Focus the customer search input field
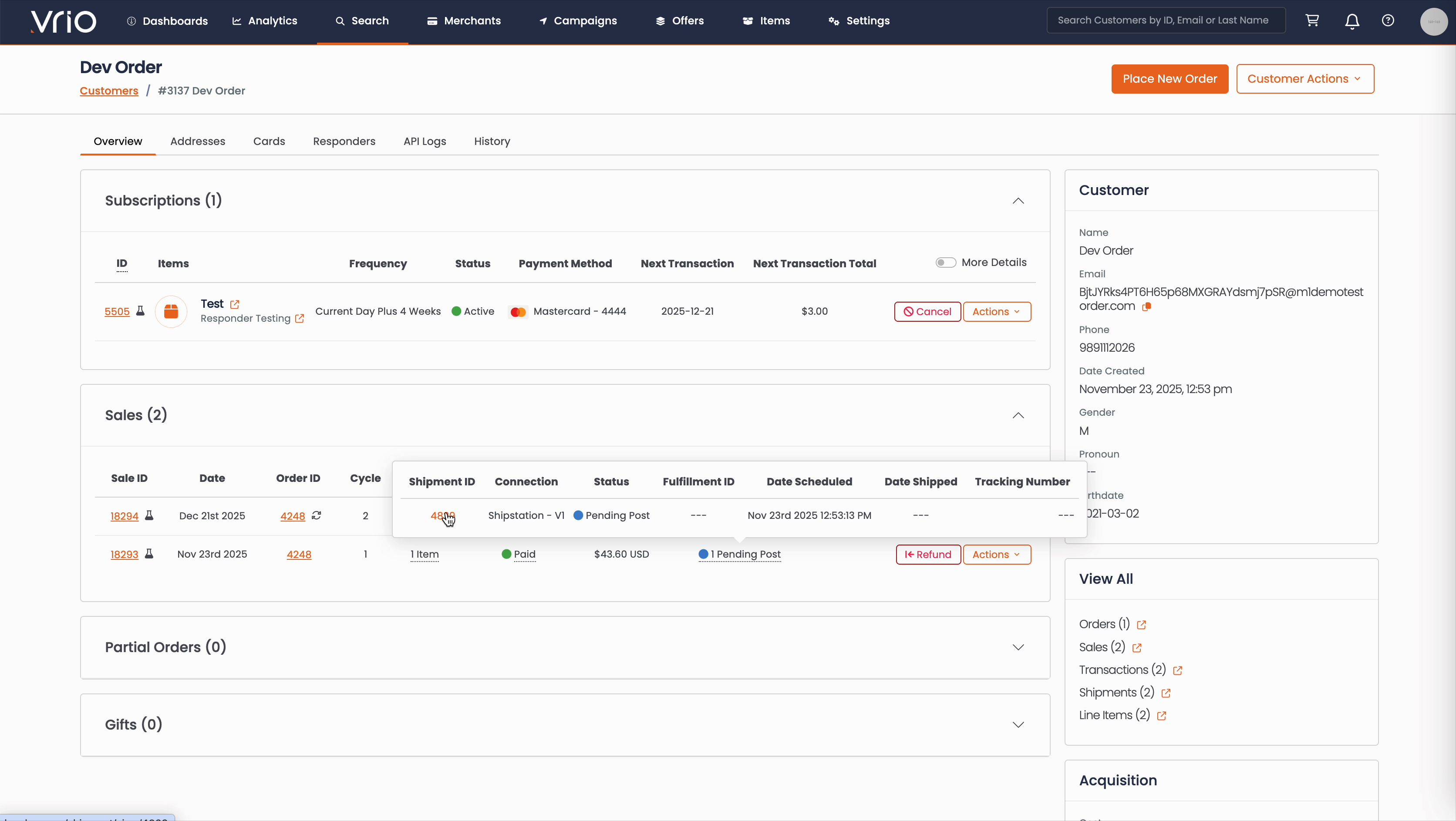This screenshot has width=1456, height=821. (x=1166, y=20)
